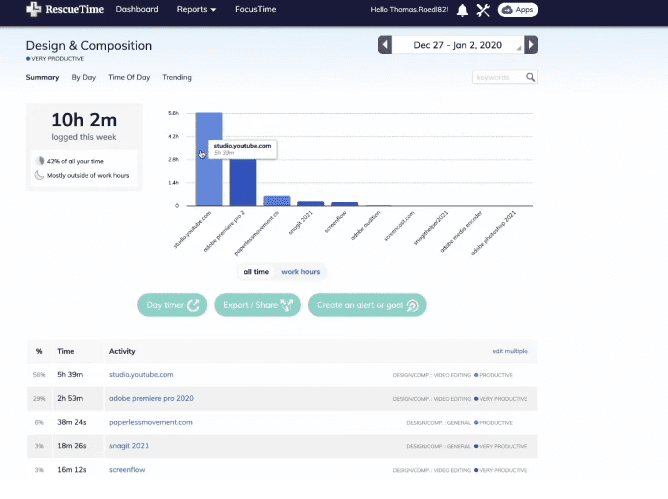Go to next week with right arrow

pos(531,45)
